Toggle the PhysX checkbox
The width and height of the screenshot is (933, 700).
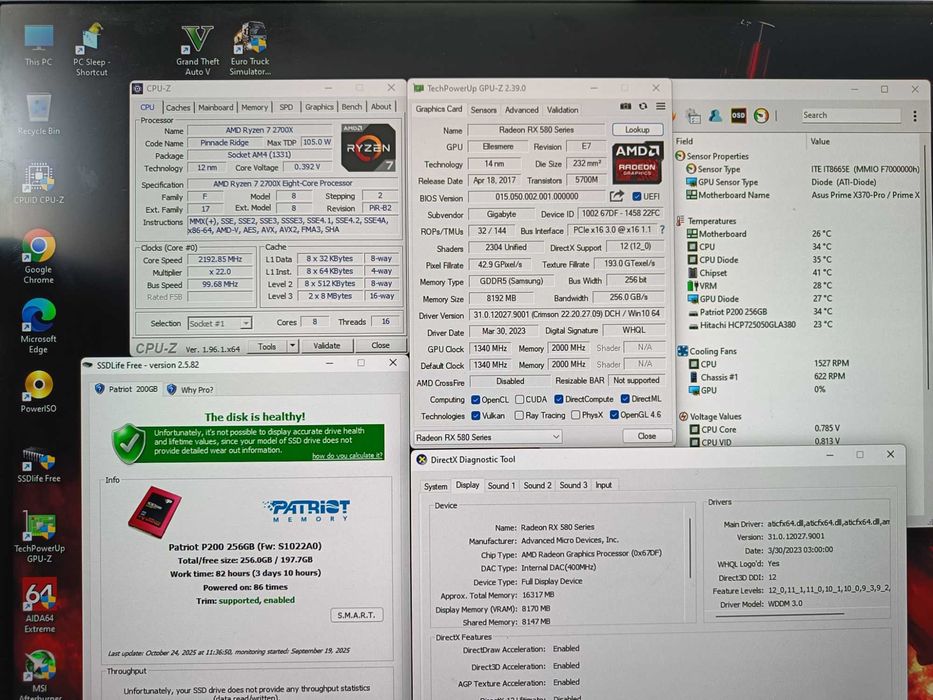(575, 415)
